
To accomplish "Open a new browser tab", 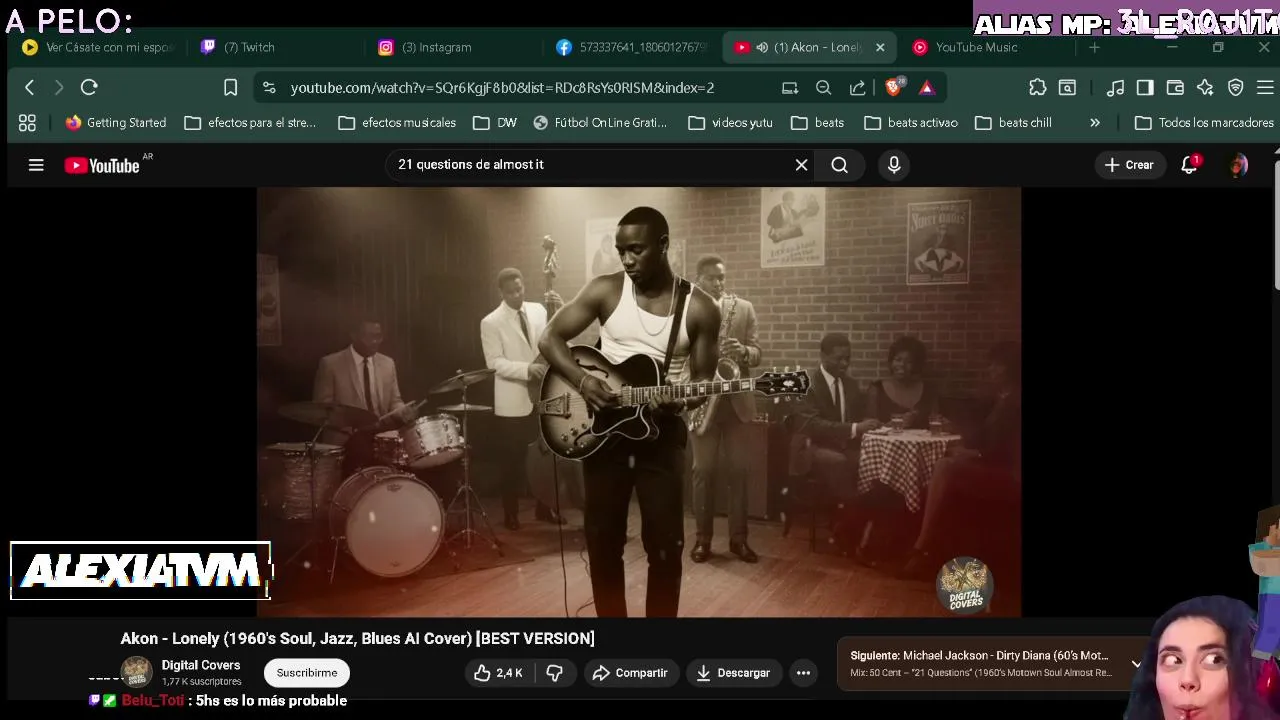I will coord(1094,47).
